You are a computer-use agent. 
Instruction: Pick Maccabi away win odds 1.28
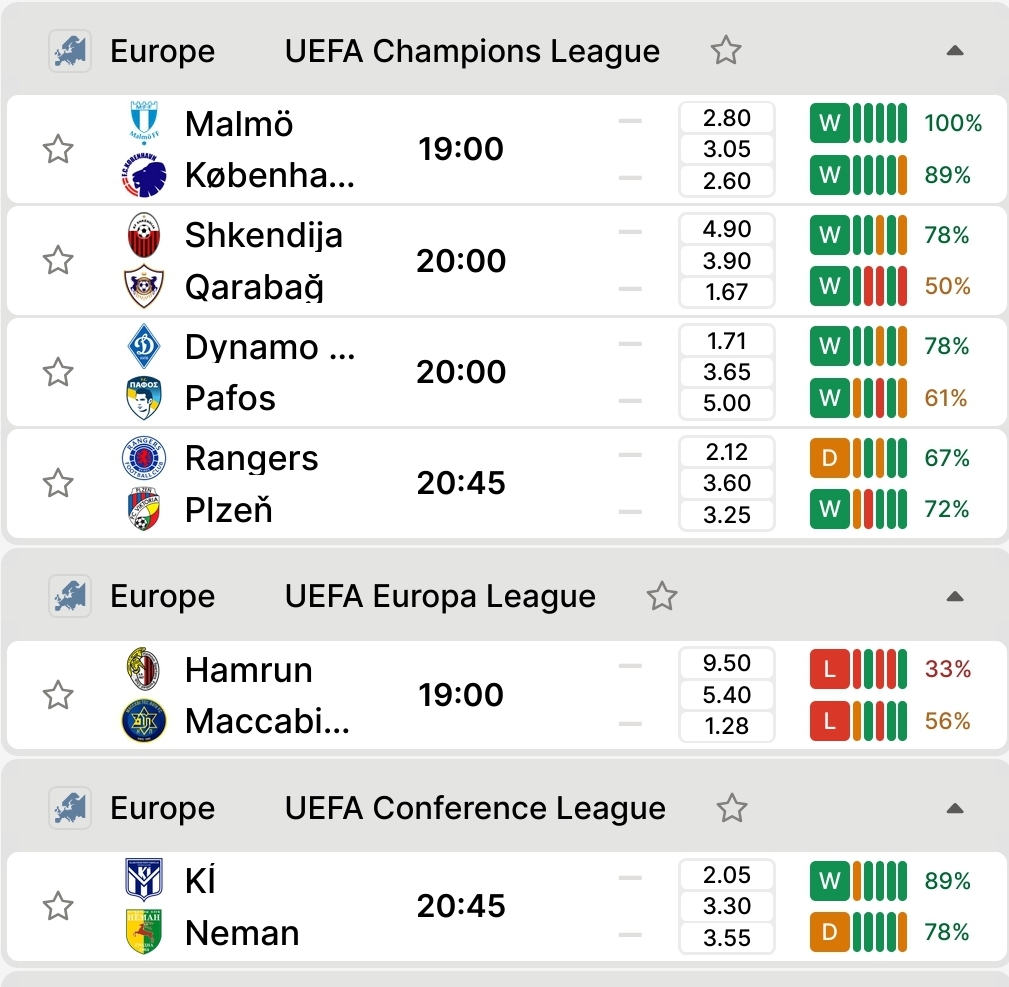727,726
